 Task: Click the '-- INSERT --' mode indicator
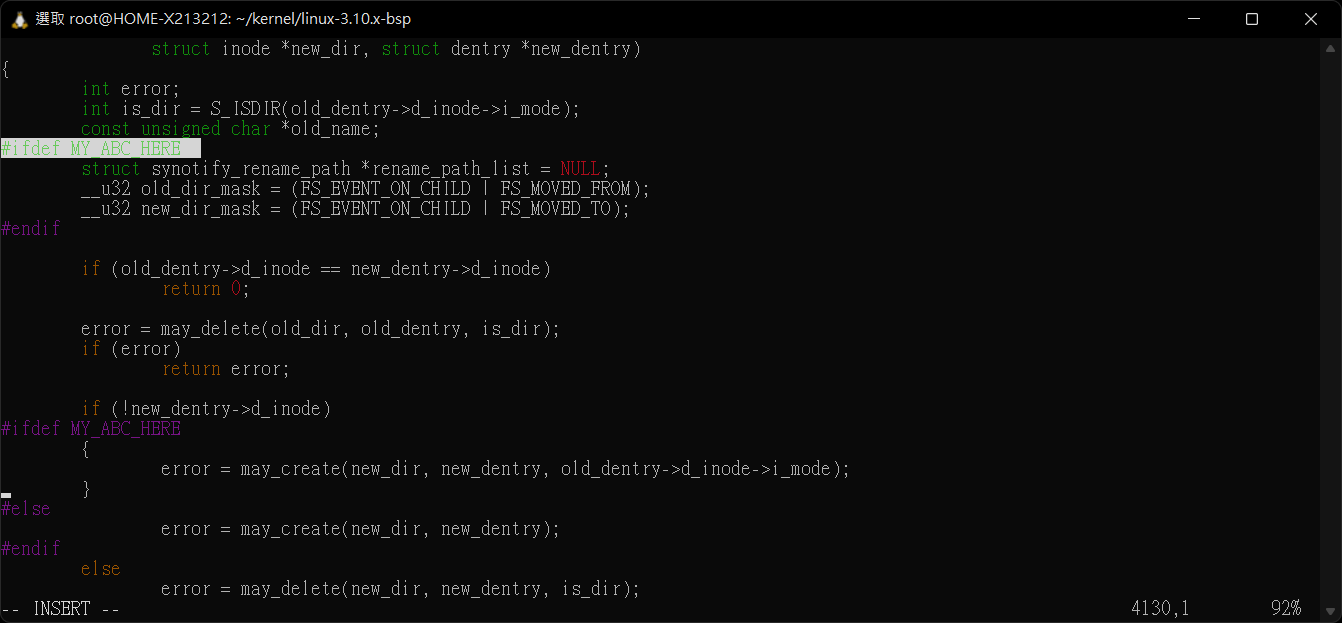pos(60,609)
